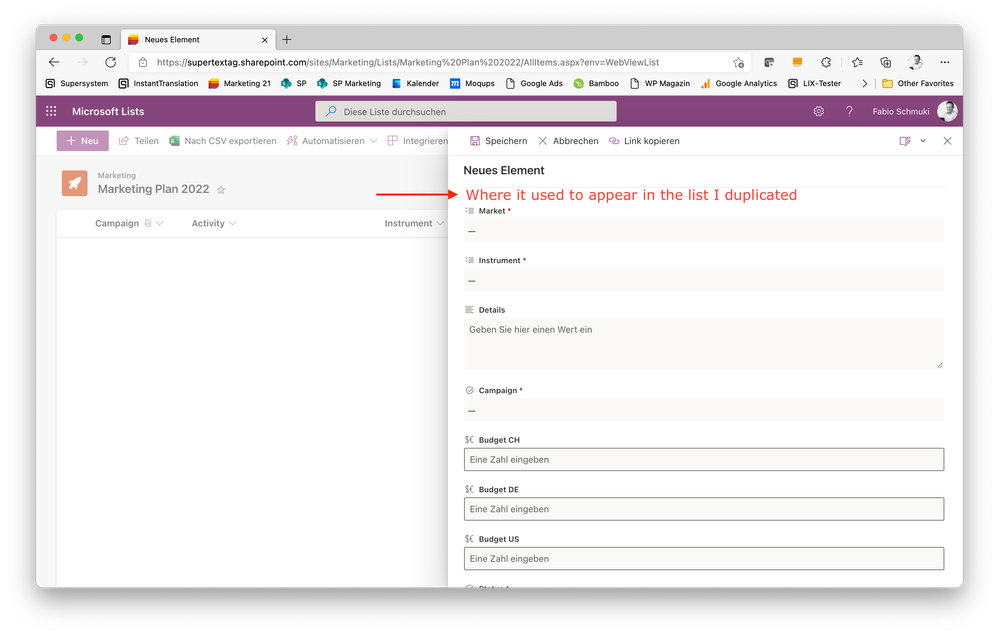Add page to favorites star in address bar
Viewport: 999px width, 635px height.
tap(738, 62)
